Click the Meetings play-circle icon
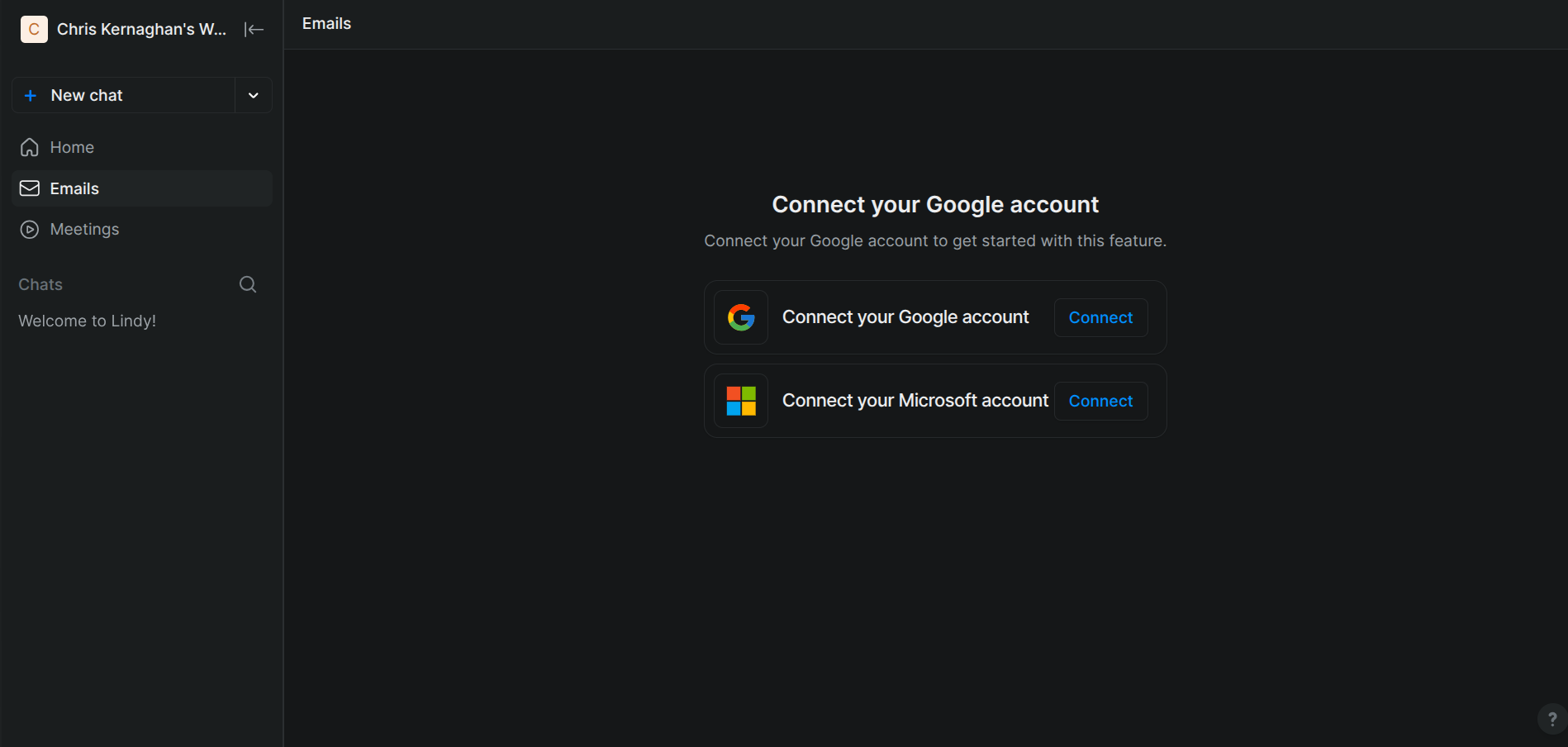 pos(30,230)
